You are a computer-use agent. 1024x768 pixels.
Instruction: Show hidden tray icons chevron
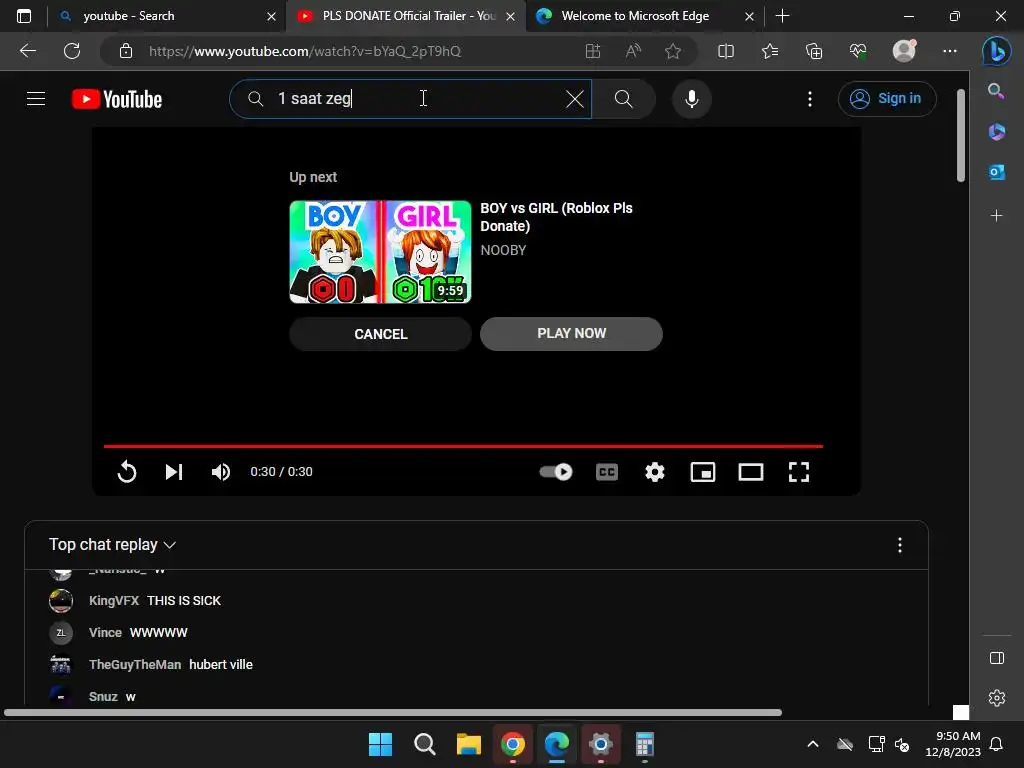coord(812,744)
